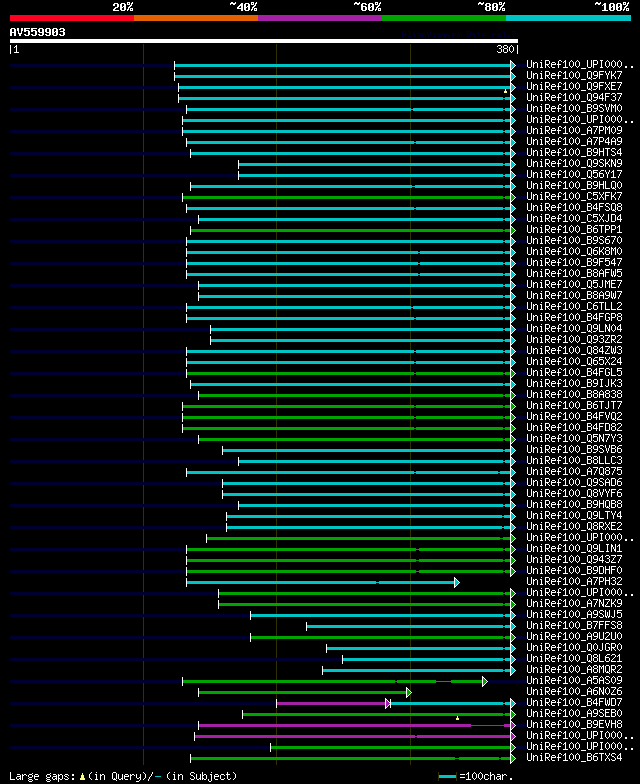Open the UniRef100_B9HTS4 hit
The width and height of the screenshot is (640, 784).
tap(574, 152)
